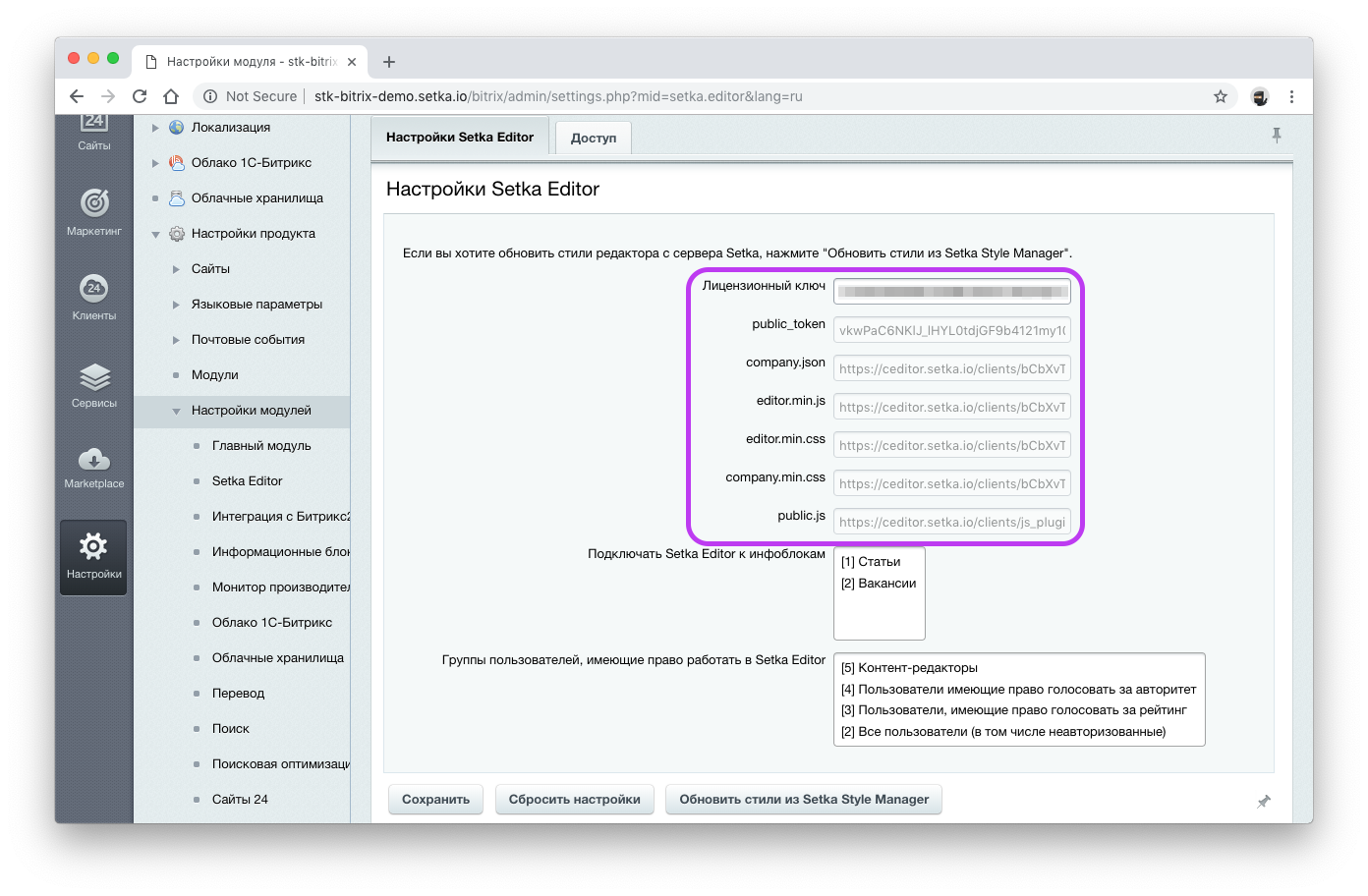Expand the Локализация tree item

155,127
